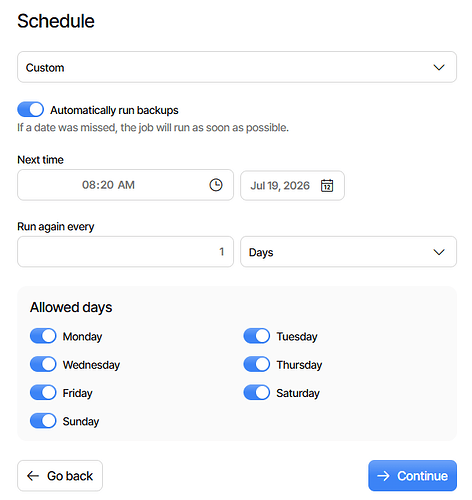472x500 pixels.
Task: Switch off Thursday allowed day
Action: (257, 364)
